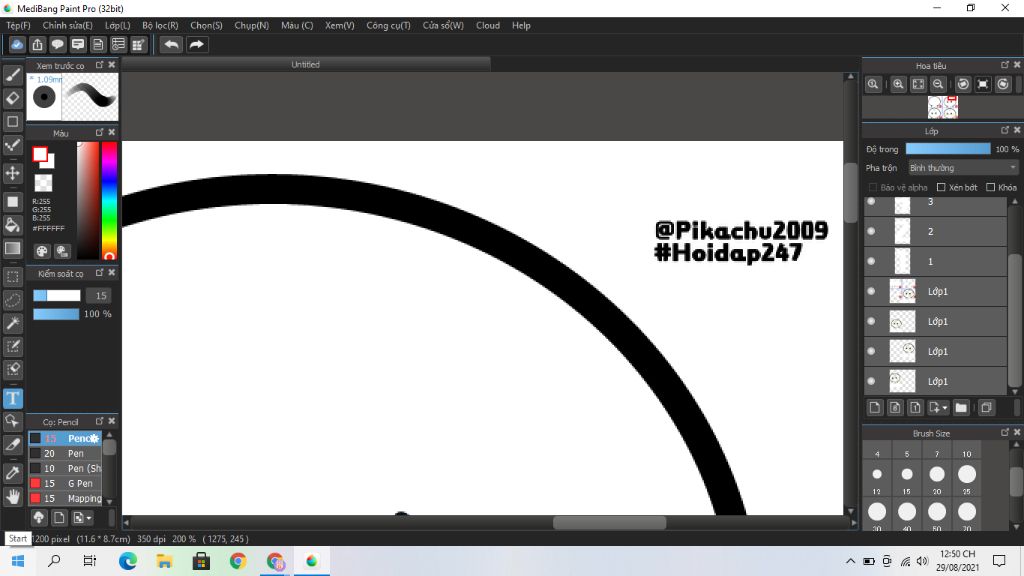1024x576 pixels.
Task: Select the Eraser tool
Action: point(12,99)
